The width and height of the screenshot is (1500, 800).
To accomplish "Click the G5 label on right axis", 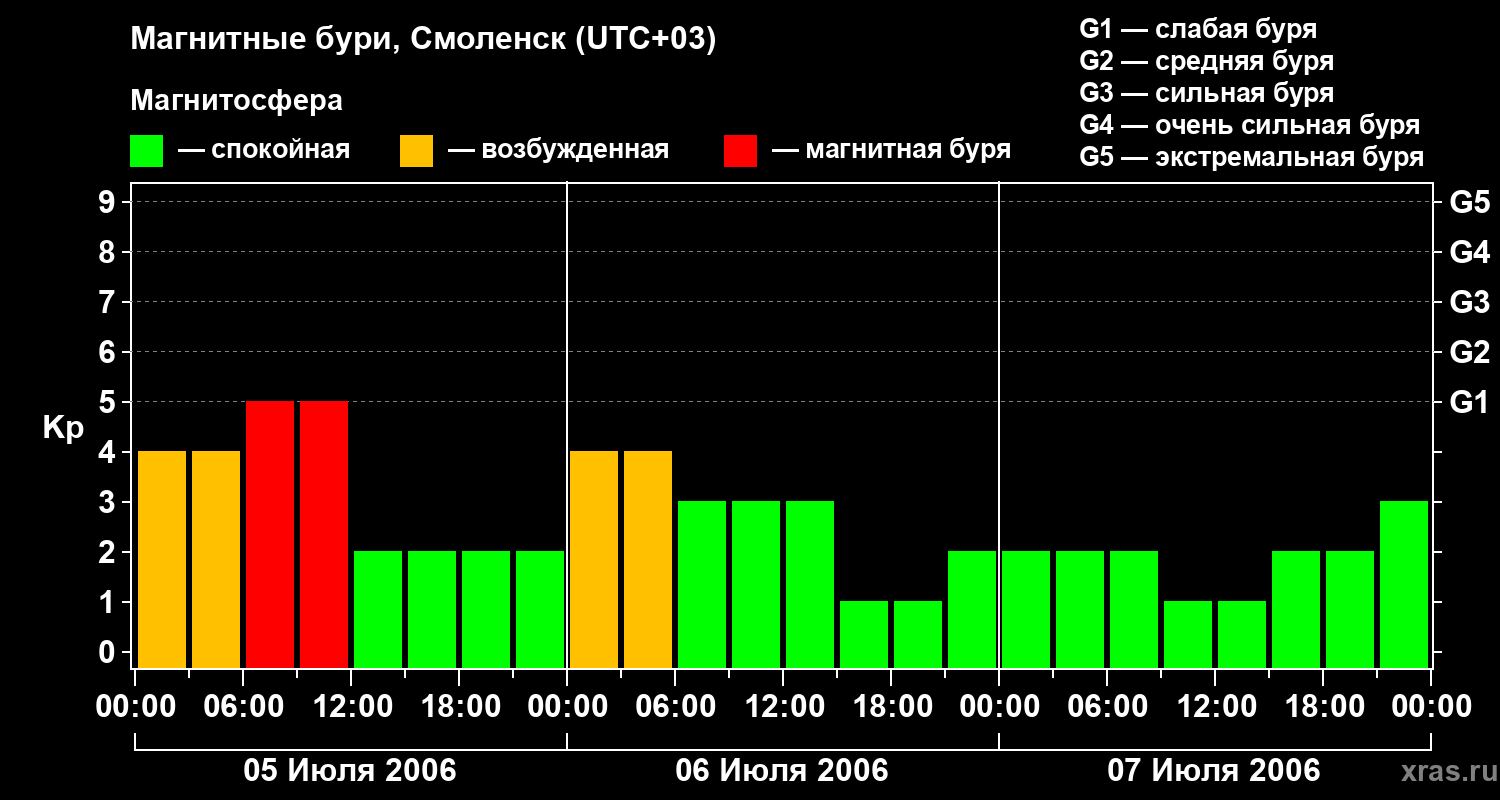I will [1469, 202].
